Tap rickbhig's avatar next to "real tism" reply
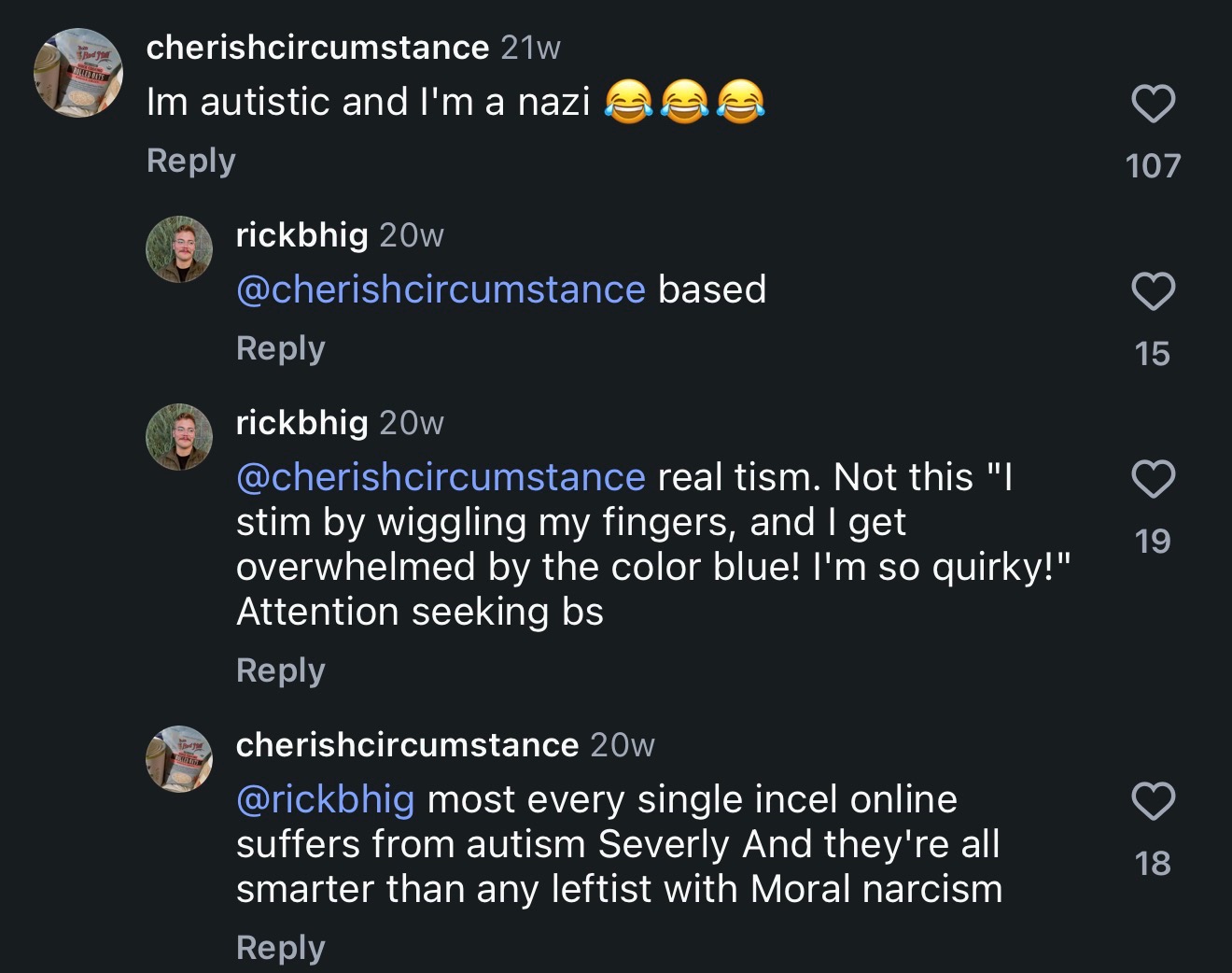This screenshot has height=973, width=1232. click(x=179, y=437)
